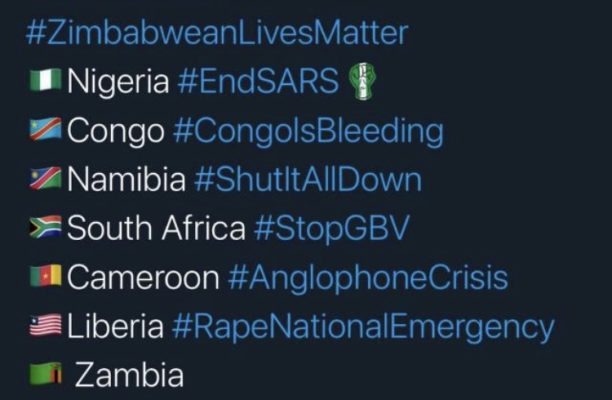Follow the #ShutItAllDown hashtag link
Screen dimensions: 612x400
[x=307, y=180]
